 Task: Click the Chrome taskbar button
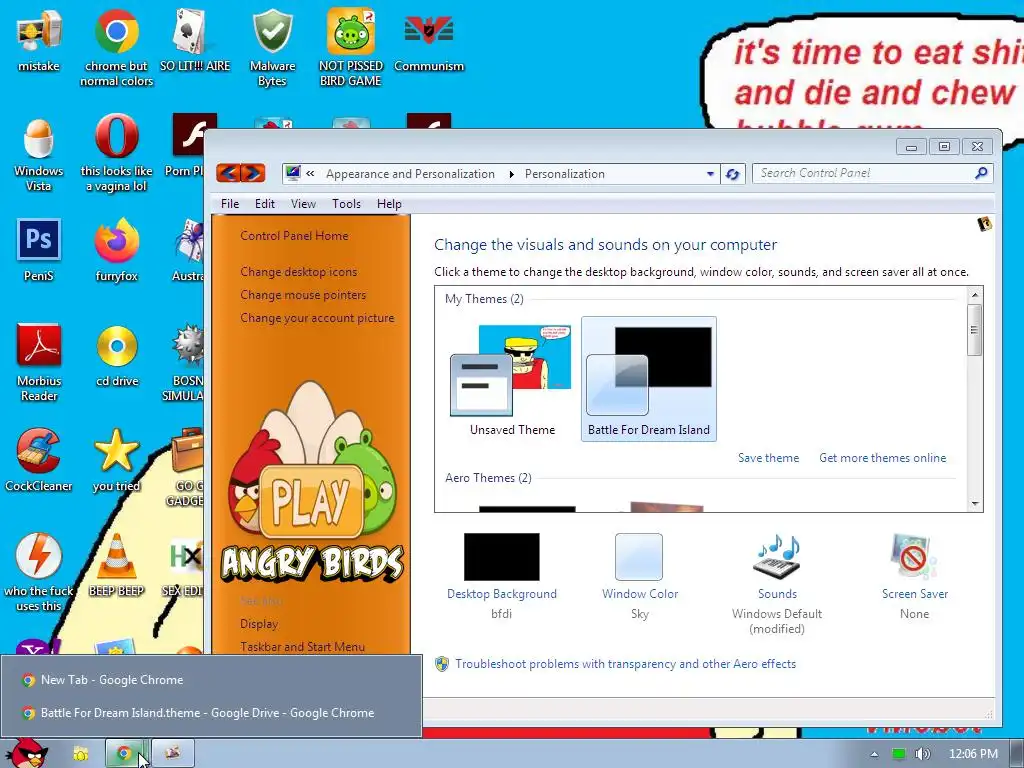click(125, 754)
